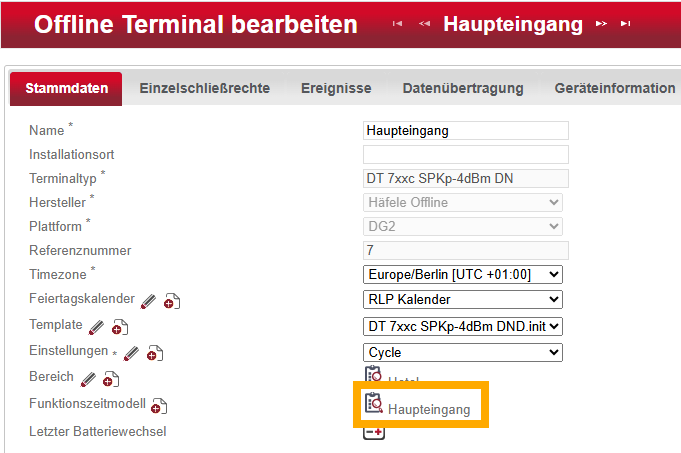
Task: Open the Timezone dropdown
Action: click(463, 274)
